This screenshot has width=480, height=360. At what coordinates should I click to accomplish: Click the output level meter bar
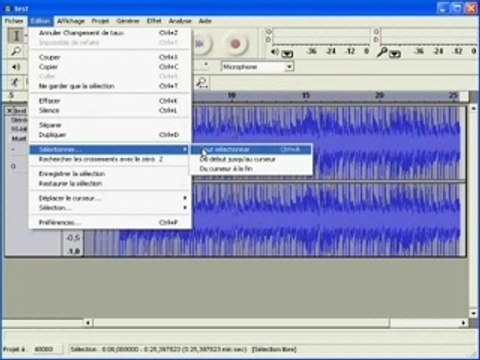coord(321,36)
